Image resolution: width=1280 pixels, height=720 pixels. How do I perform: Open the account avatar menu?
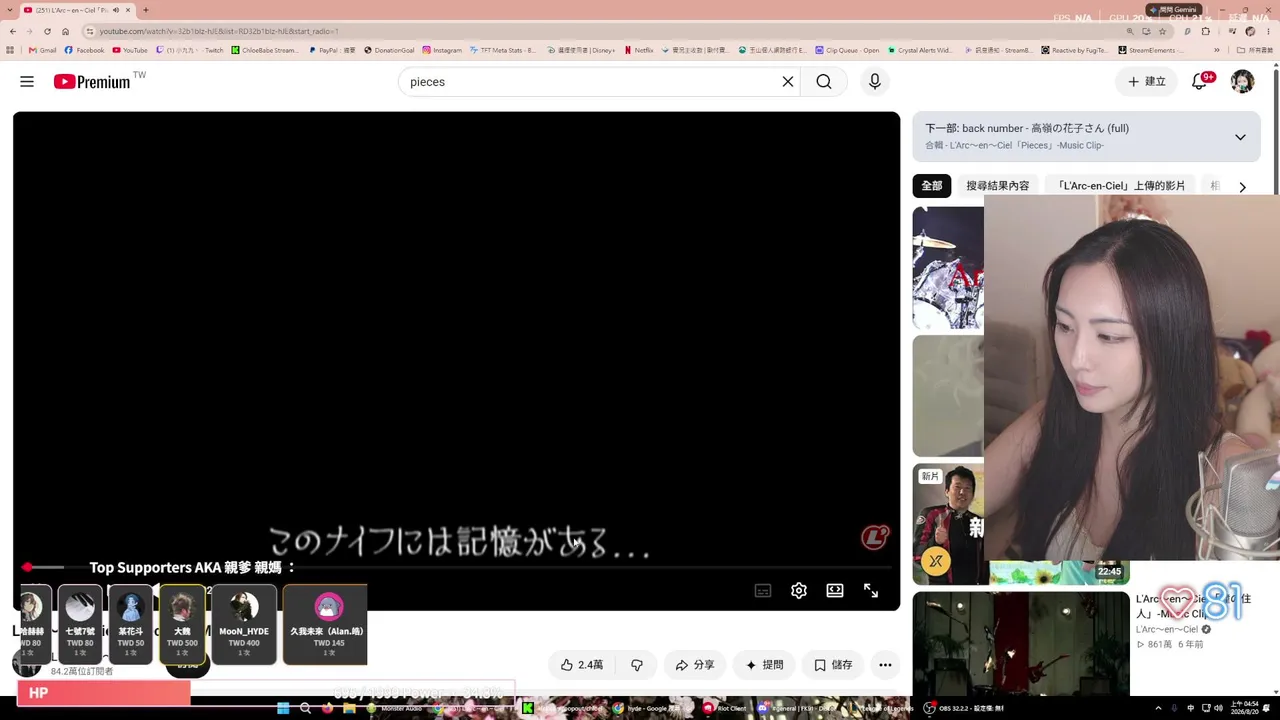coord(1242,82)
